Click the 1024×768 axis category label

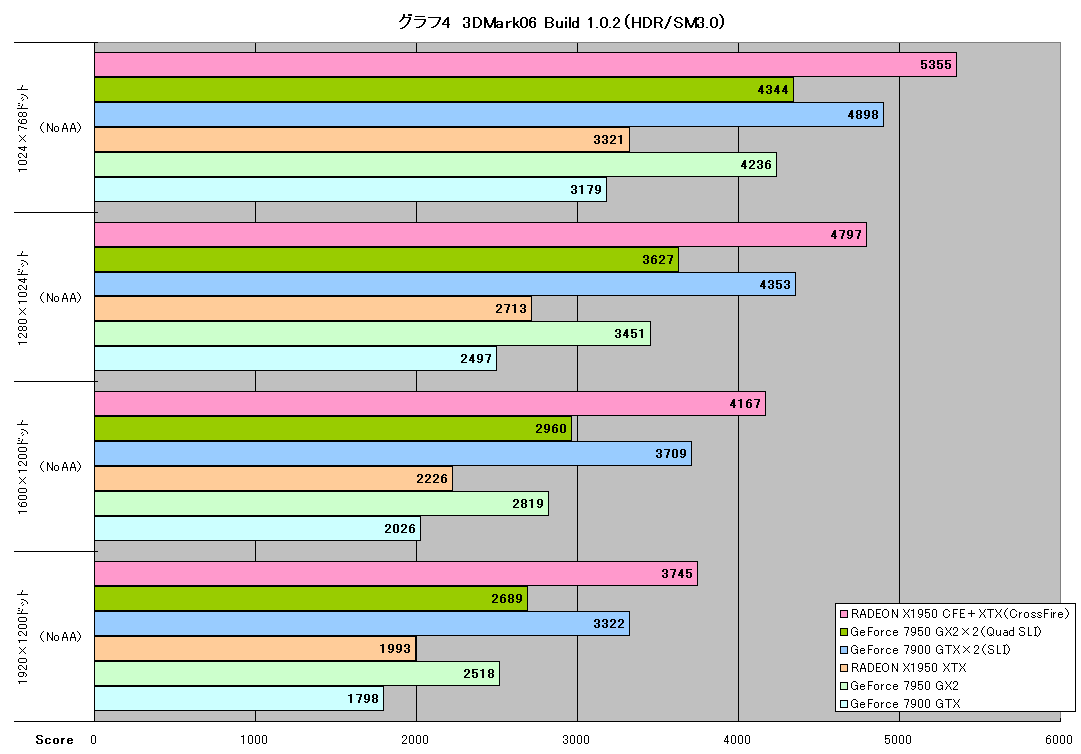coord(23,128)
